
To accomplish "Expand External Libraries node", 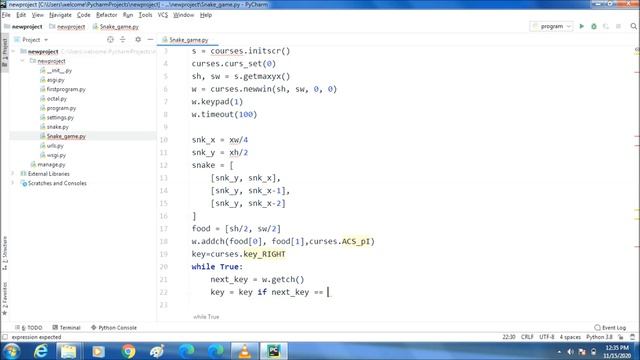I will pyautogui.click(x=13, y=174).
